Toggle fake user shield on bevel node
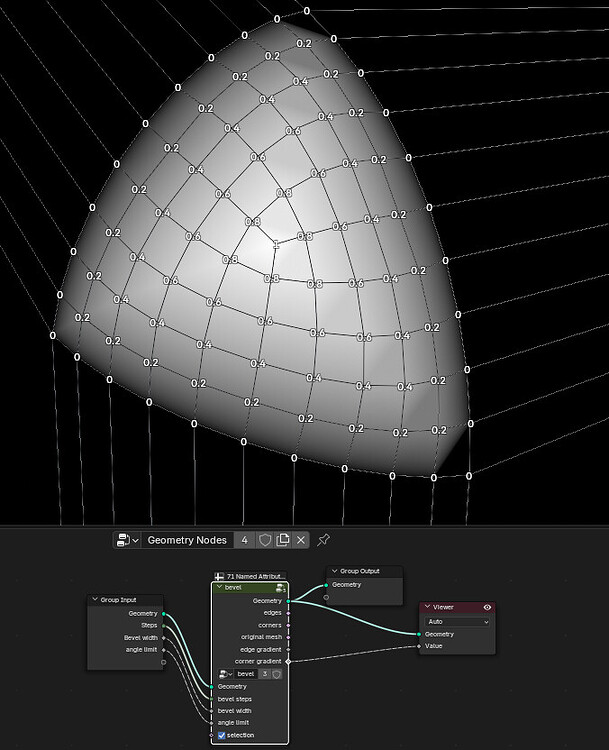This screenshot has width=609, height=750. coord(277,674)
